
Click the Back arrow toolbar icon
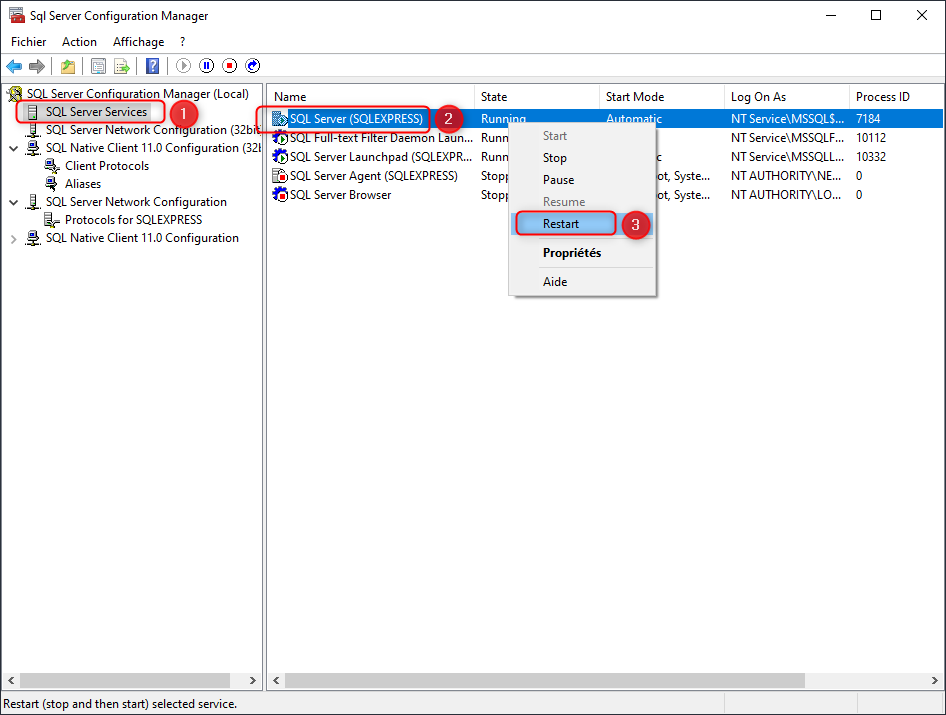[14, 66]
